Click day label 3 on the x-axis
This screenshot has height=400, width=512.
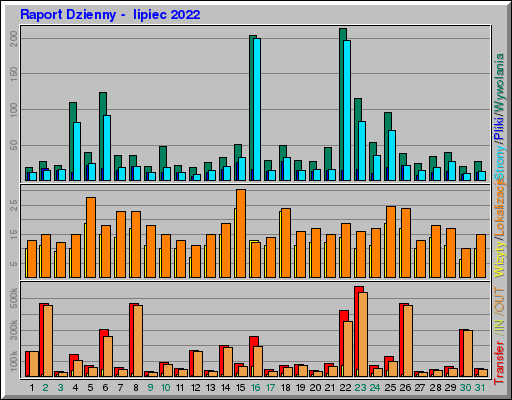click(x=60, y=388)
